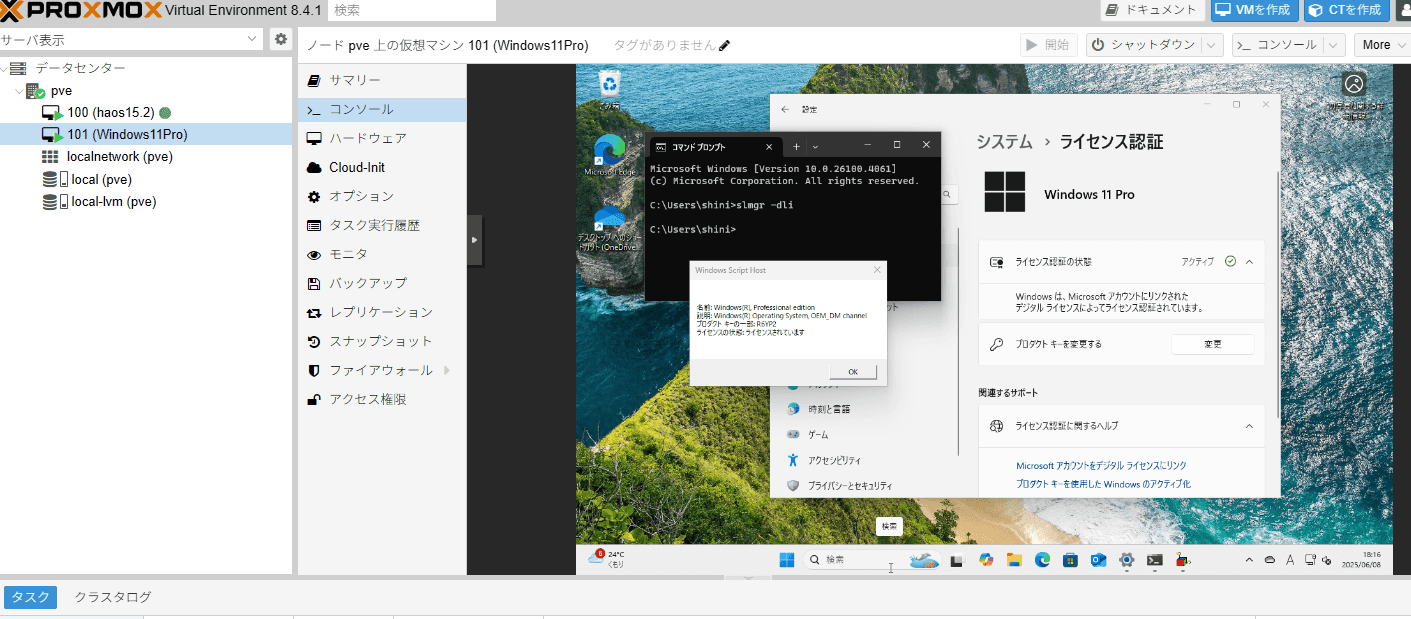
Task: Click the VMを作成 button
Action: pyautogui.click(x=1255, y=10)
